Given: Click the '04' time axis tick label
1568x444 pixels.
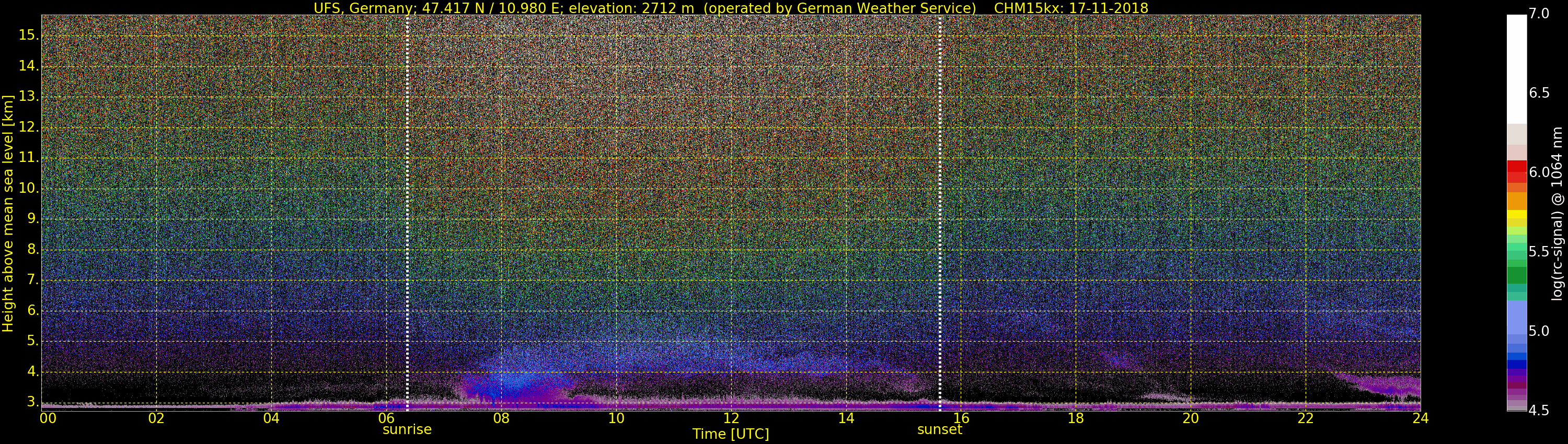Looking at the screenshot, I should tap(271, 418).
